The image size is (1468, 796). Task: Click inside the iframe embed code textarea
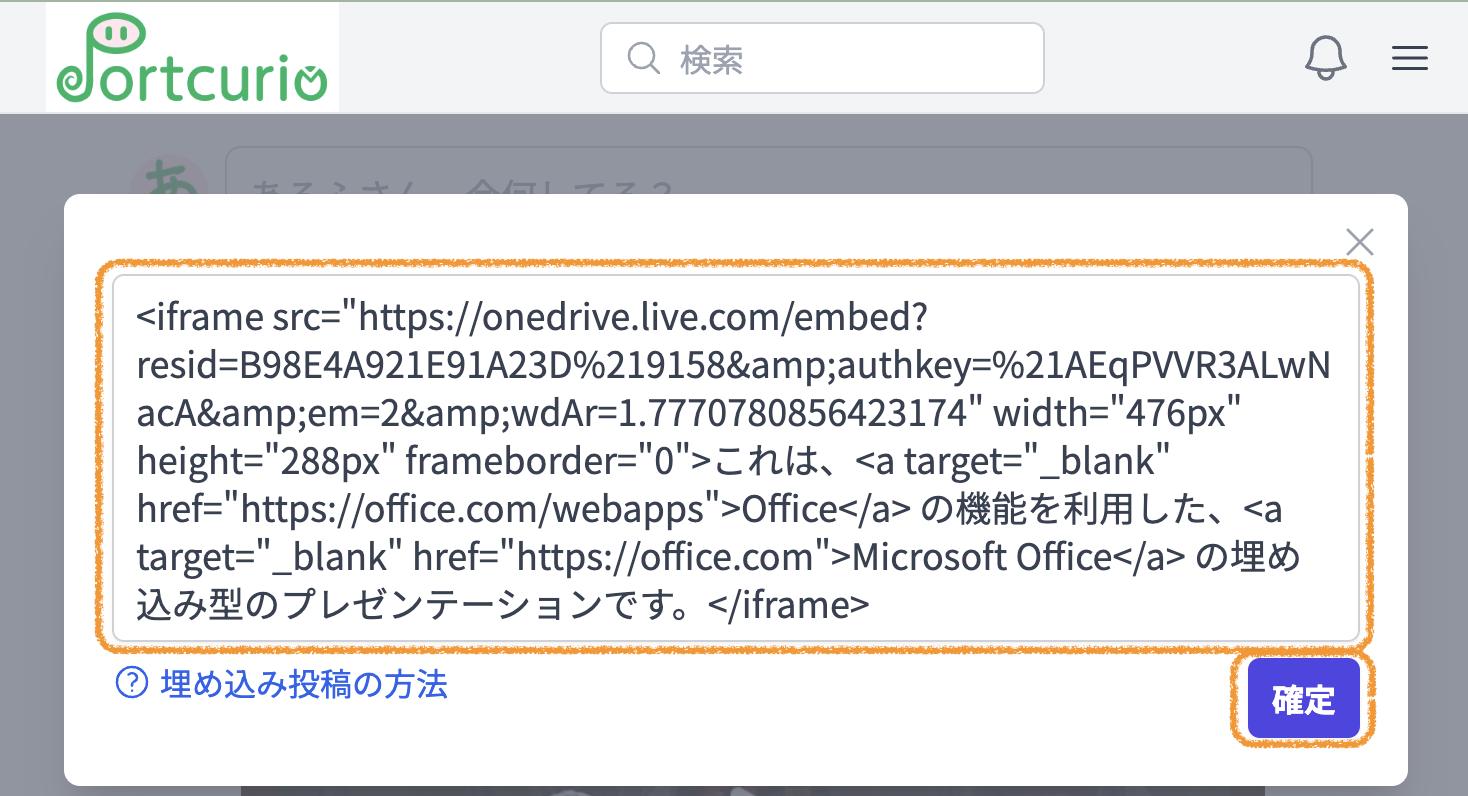(x=736, y=458)
